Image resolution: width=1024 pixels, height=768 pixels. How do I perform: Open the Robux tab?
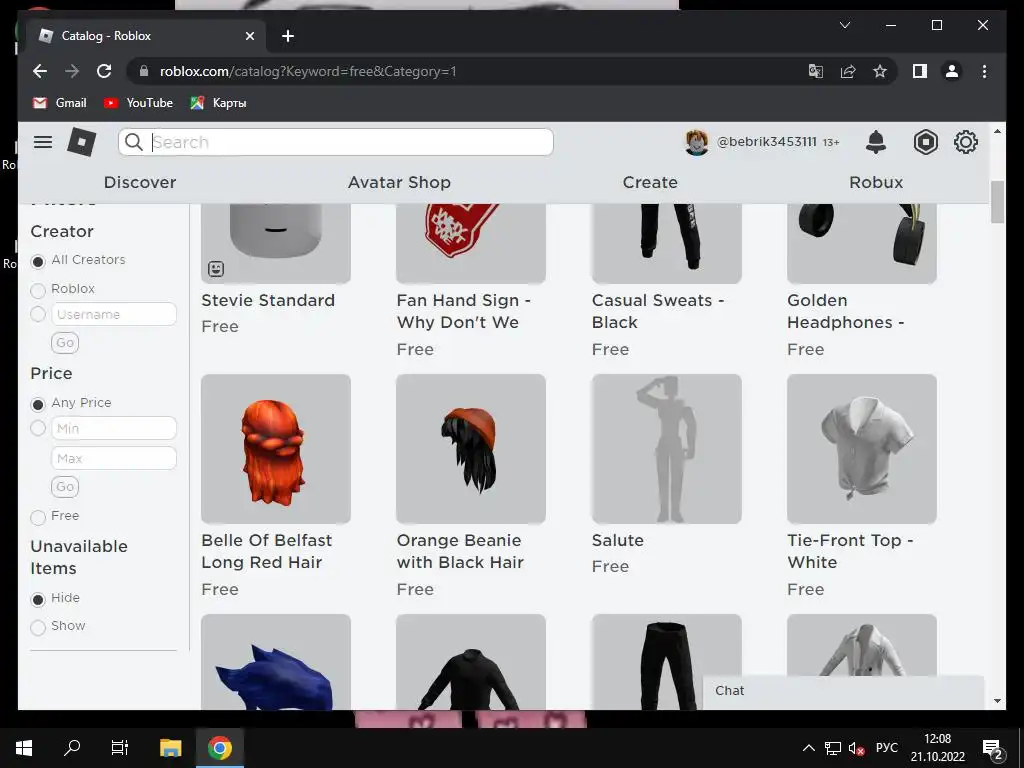[x=876, y=182]
